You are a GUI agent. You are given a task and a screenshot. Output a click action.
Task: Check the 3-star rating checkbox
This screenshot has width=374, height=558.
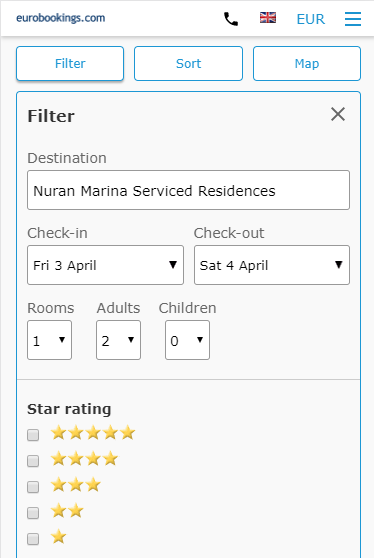pos(33,486)
